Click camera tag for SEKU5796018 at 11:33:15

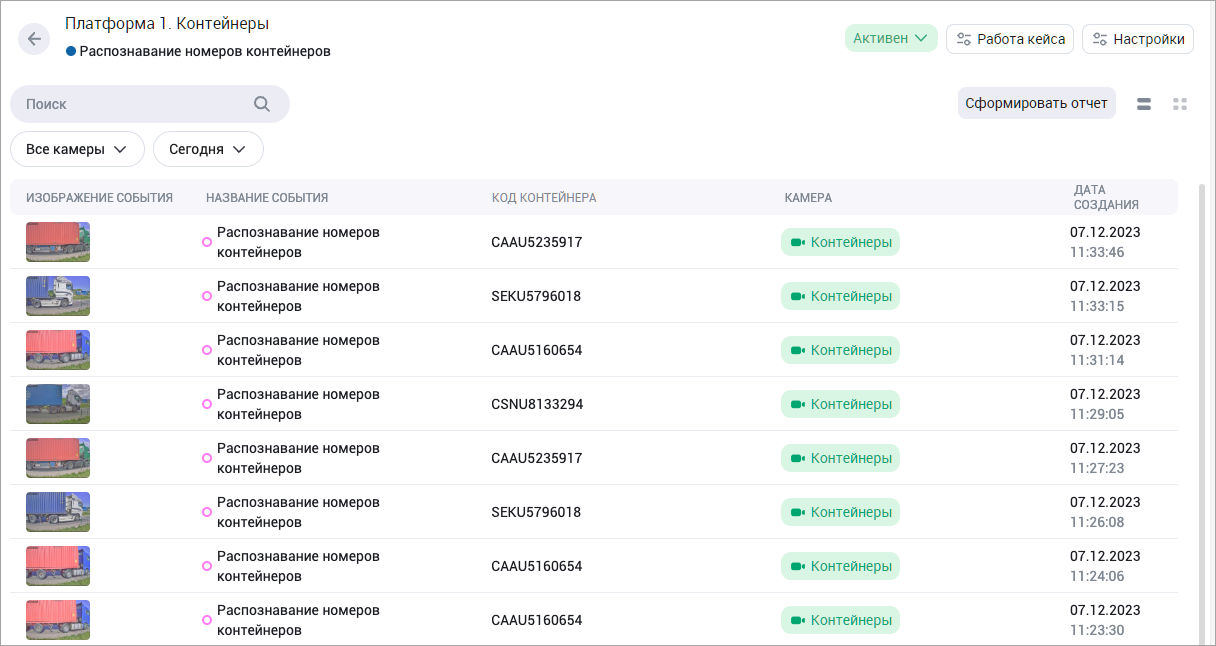point(840,296)
